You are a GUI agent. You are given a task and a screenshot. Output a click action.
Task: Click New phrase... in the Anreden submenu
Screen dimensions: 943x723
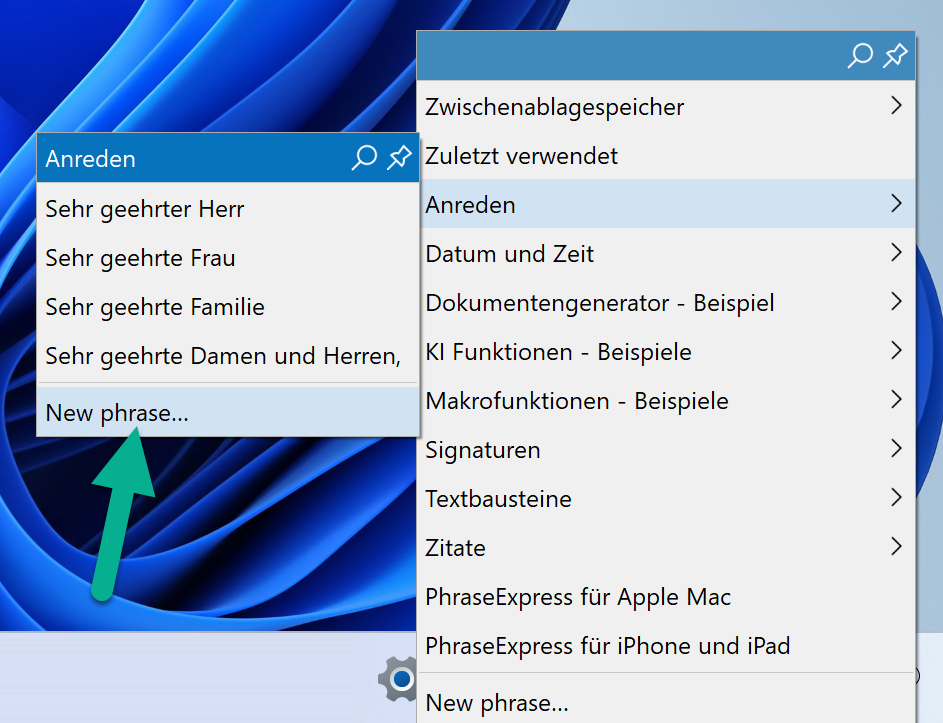(x=117, y=412)
